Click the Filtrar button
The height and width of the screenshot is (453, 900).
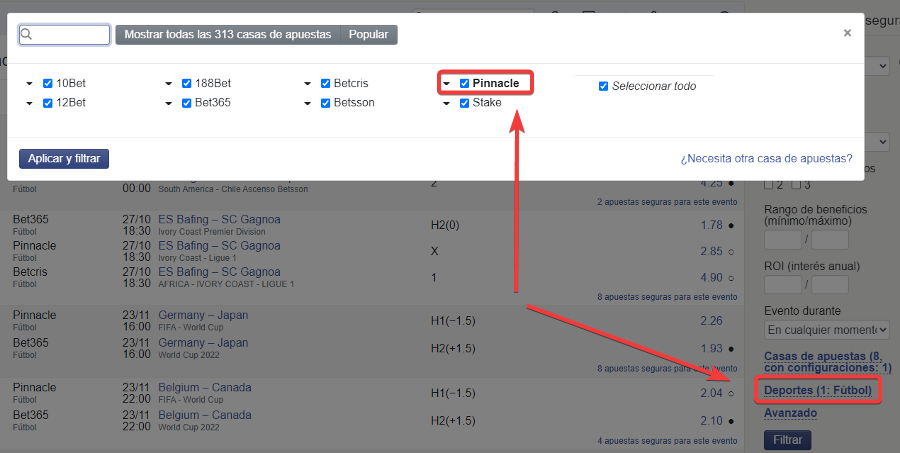click(787, 440)
